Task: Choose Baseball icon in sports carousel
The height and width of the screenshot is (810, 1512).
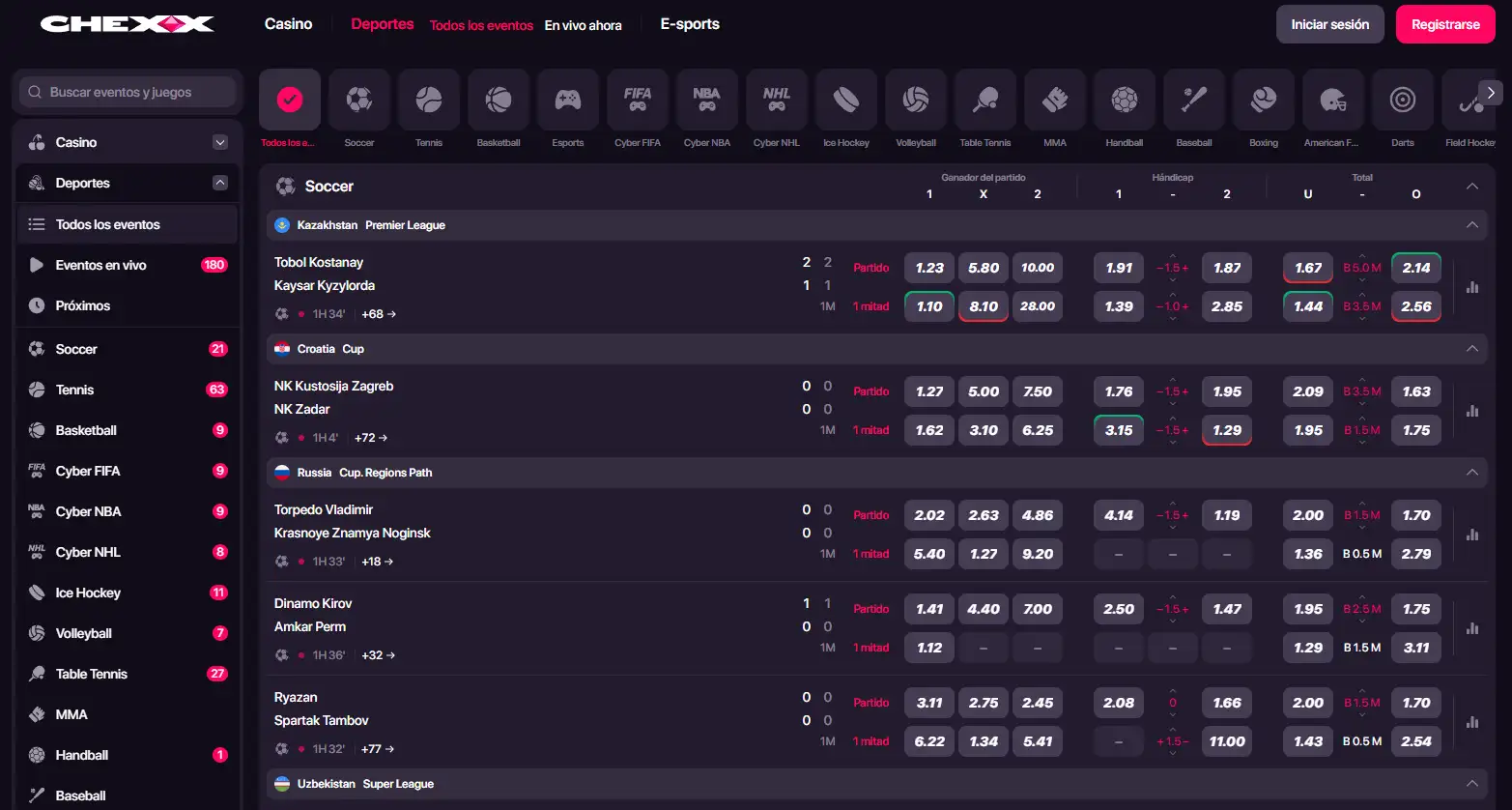Action: tap(1194, 100)
